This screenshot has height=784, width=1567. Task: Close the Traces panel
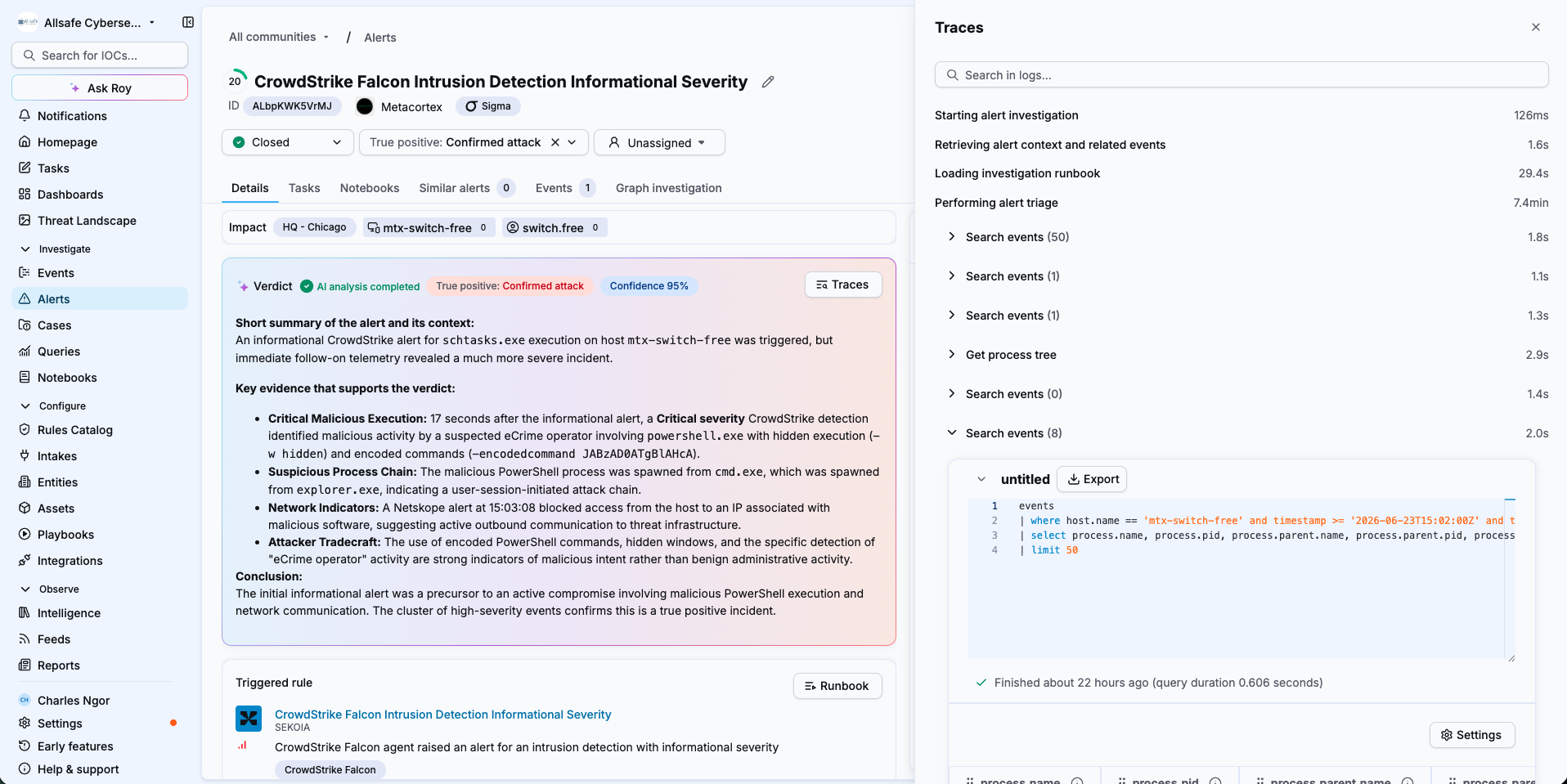(x=1536, y=27)
